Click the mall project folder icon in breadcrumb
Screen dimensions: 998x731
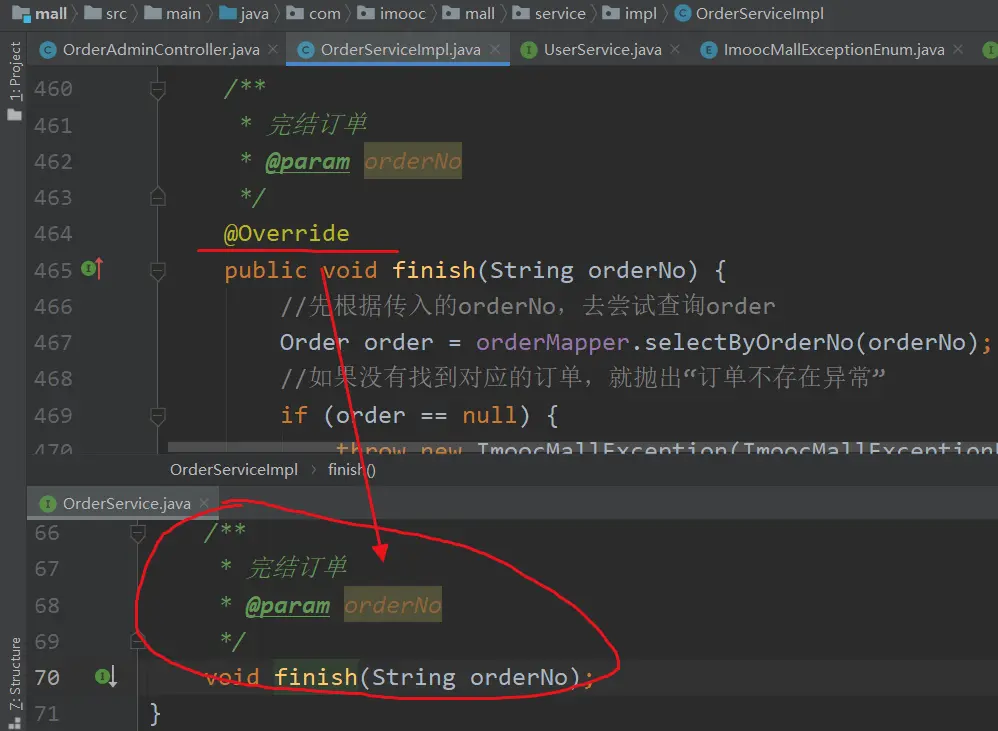(x=19, y=14)
